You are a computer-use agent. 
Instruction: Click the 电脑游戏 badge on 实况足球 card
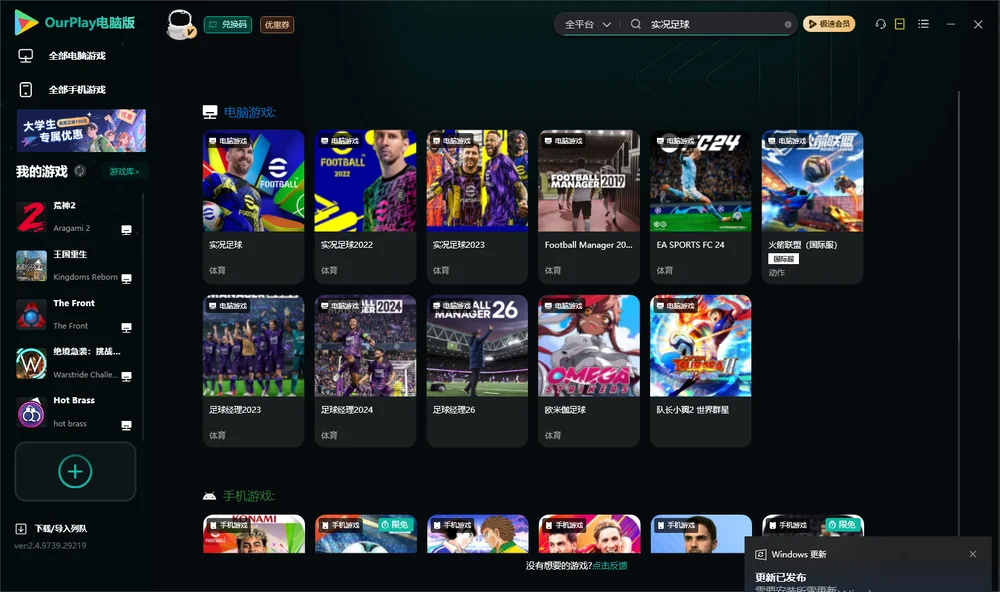click(228, 140)
